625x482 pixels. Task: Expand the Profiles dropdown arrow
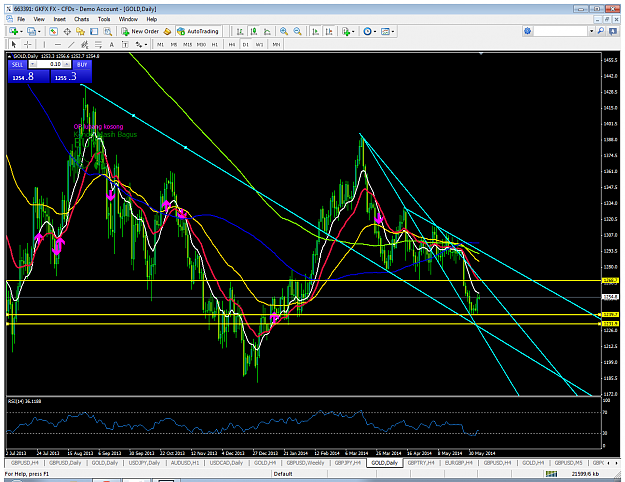click(x=39, y=31)
